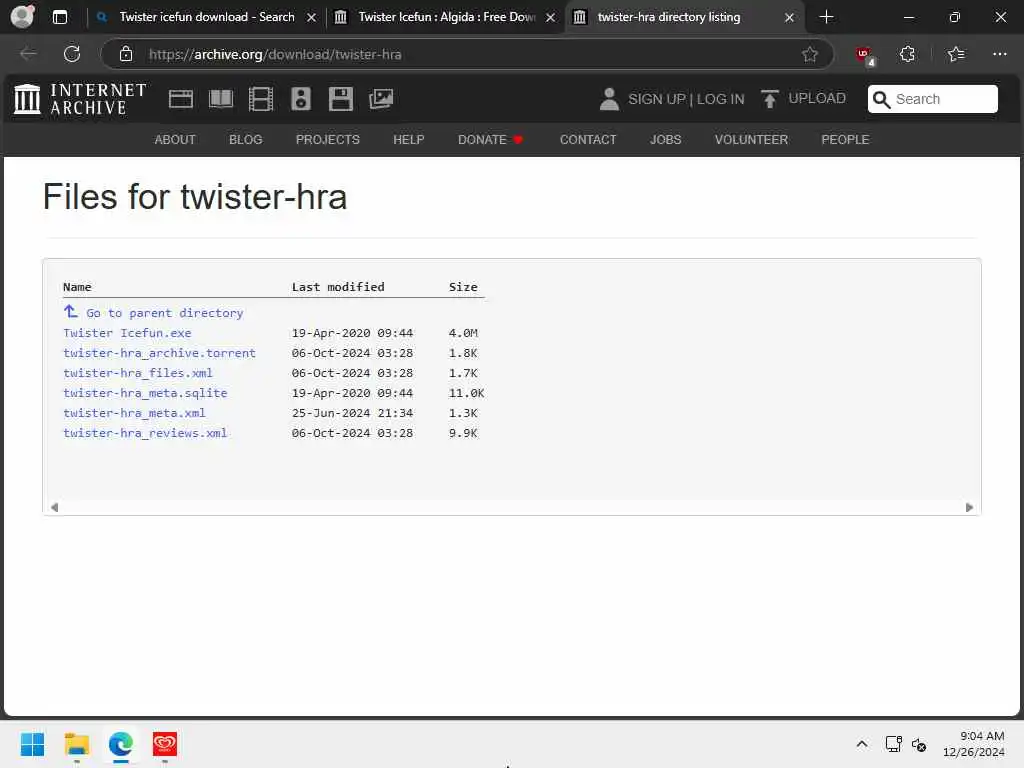Image resolution: width=1024 pixels, height=768 pixels.
Task: Switch to Twister icefun download Search tab
Action: coord(206,17)
